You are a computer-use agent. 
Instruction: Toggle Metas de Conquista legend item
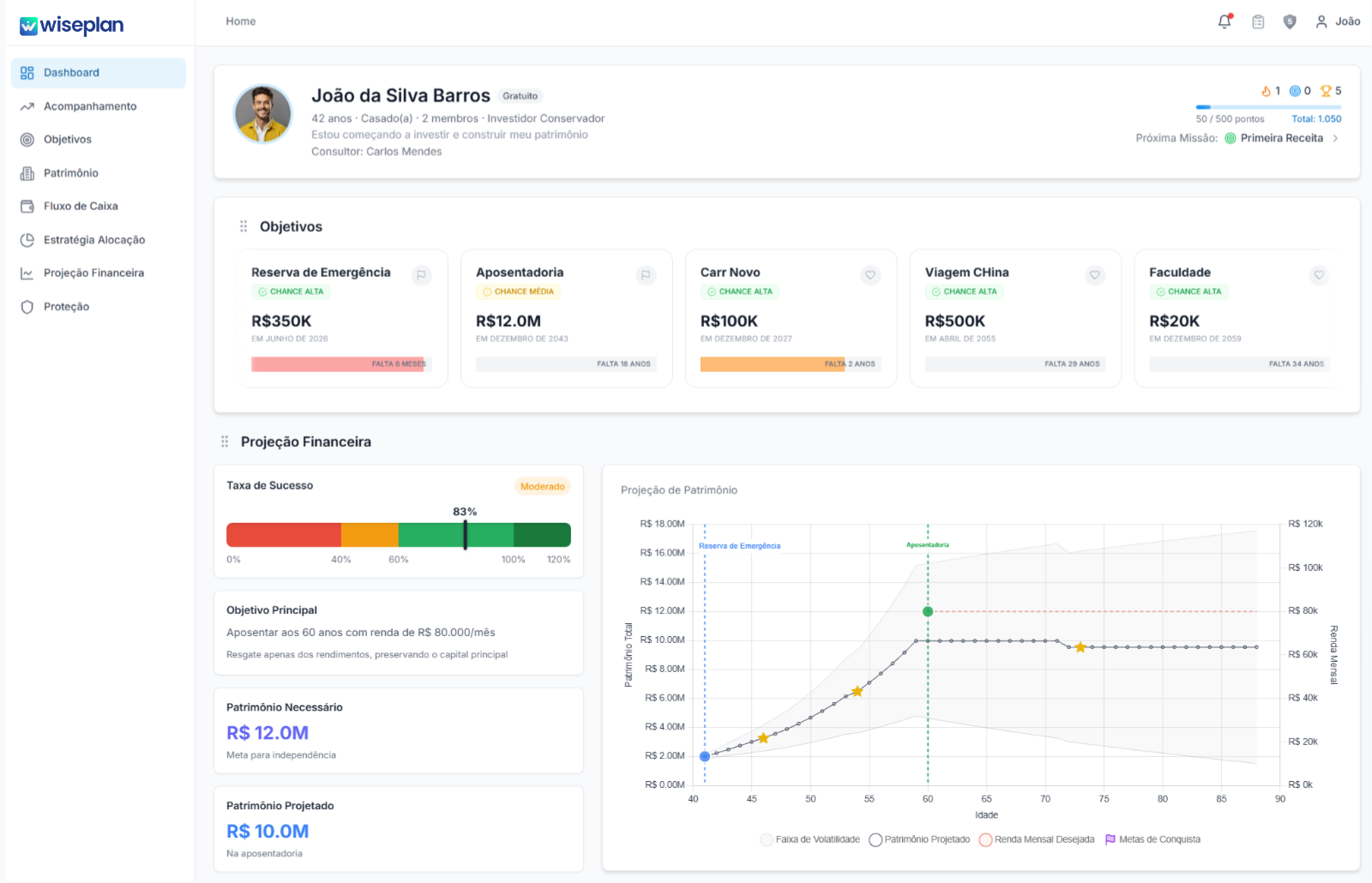[x=1152, y=840]
